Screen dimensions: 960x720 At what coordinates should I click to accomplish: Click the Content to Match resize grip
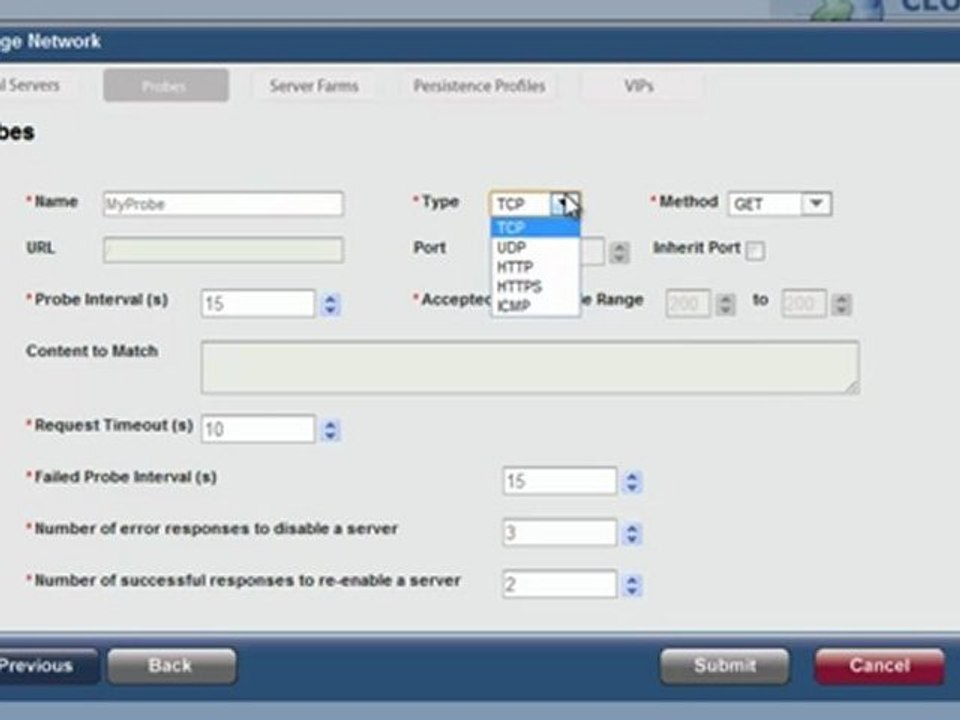(x=853, y=387)
